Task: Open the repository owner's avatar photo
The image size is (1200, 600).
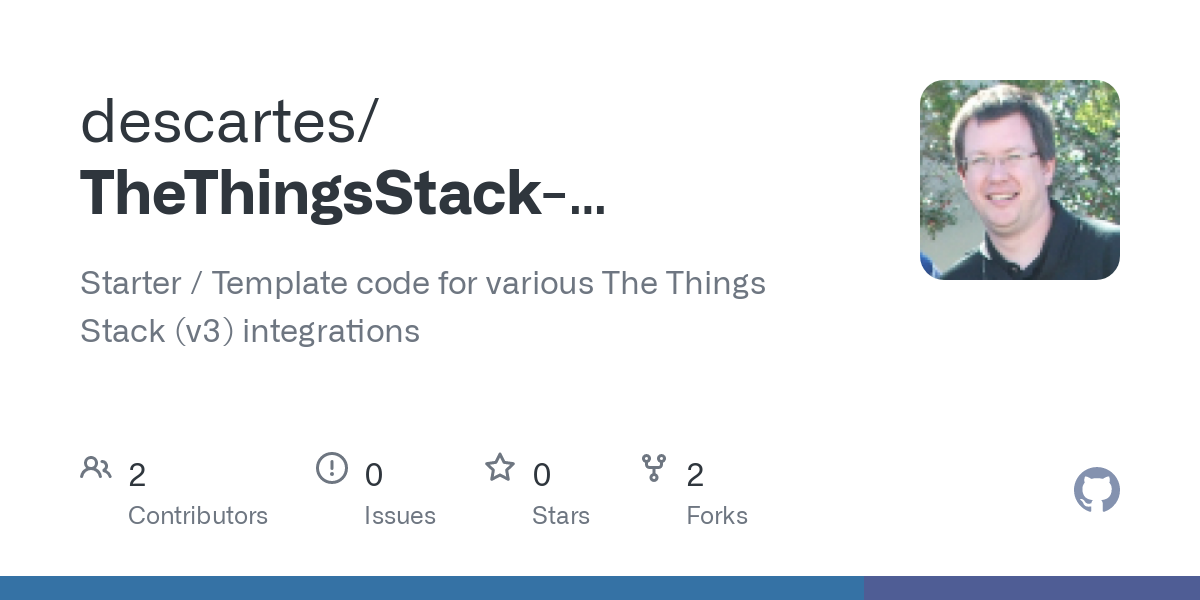Action: (x=1019, y=180)
